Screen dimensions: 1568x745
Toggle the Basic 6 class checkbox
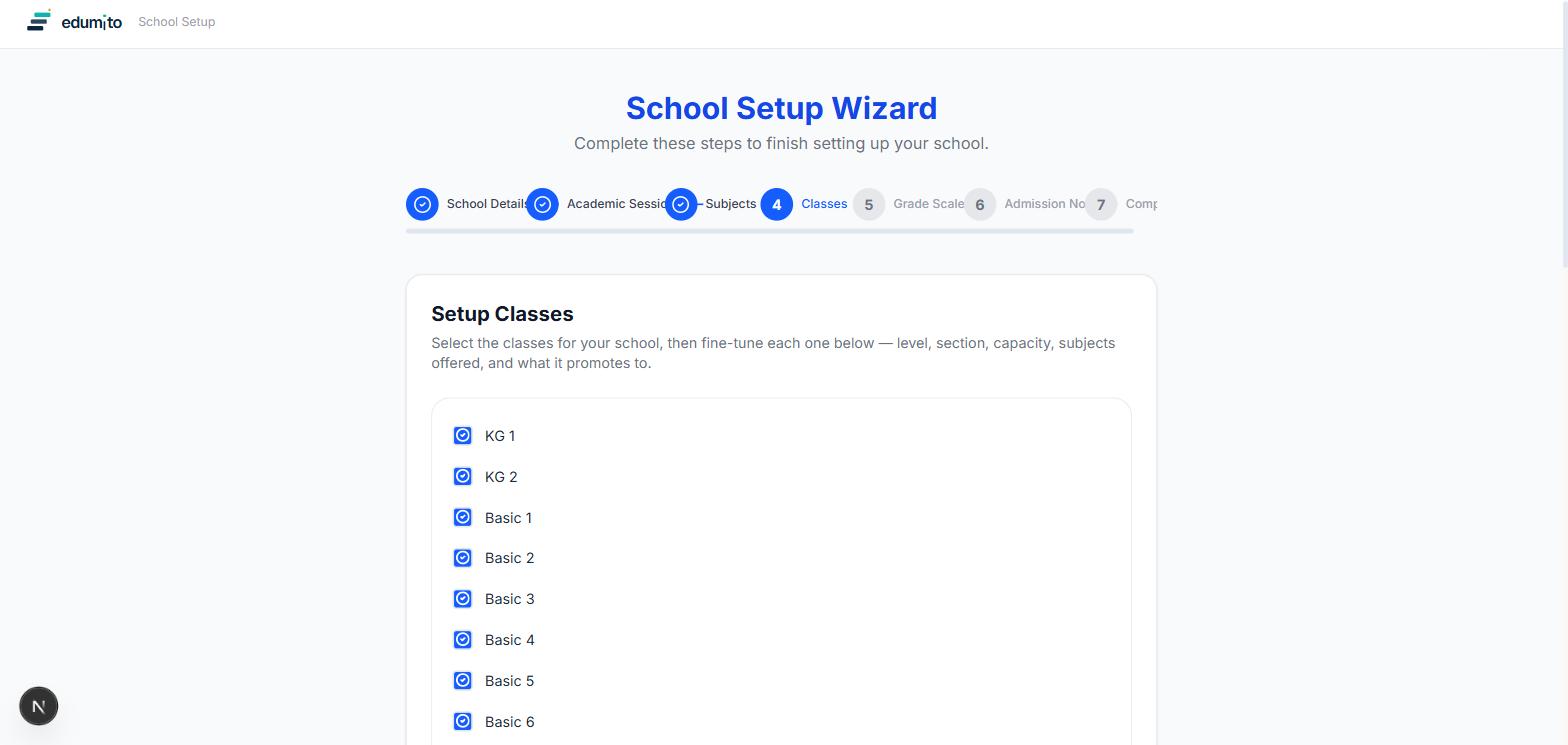tap(463, 722)
